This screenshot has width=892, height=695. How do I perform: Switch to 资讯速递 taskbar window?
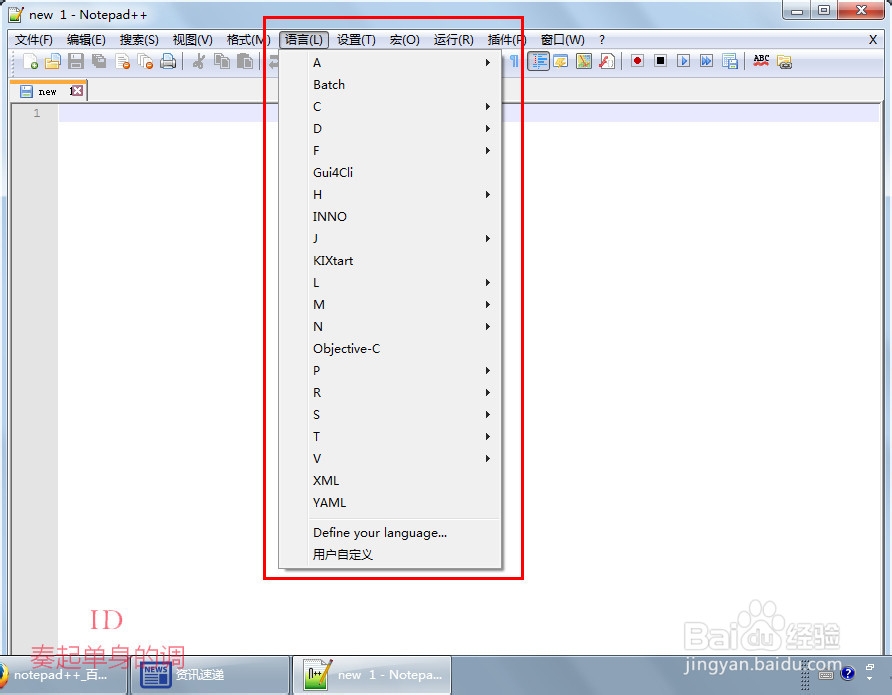coord(210,675)
